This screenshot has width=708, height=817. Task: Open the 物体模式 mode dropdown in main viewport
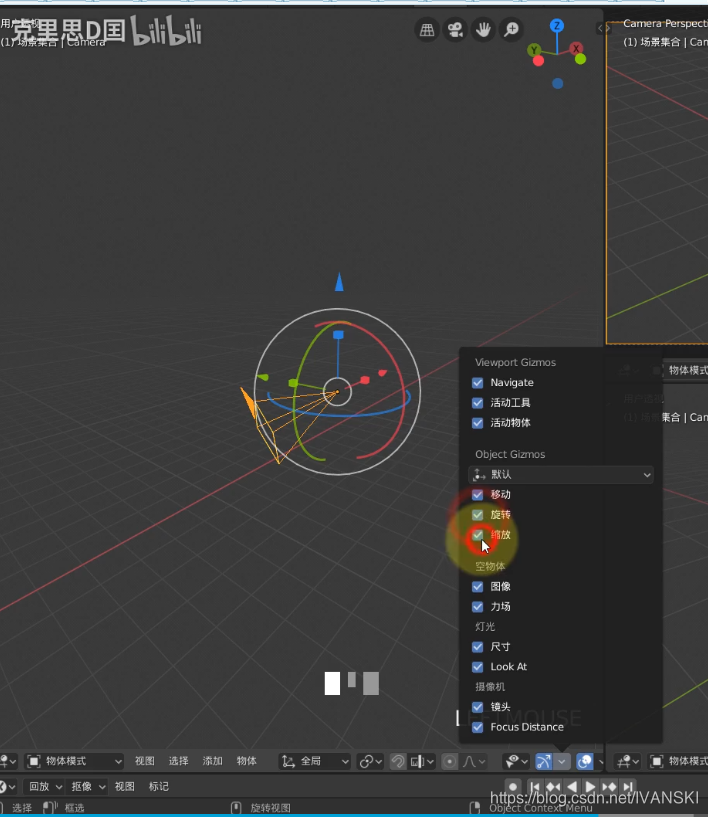(74, 761)
